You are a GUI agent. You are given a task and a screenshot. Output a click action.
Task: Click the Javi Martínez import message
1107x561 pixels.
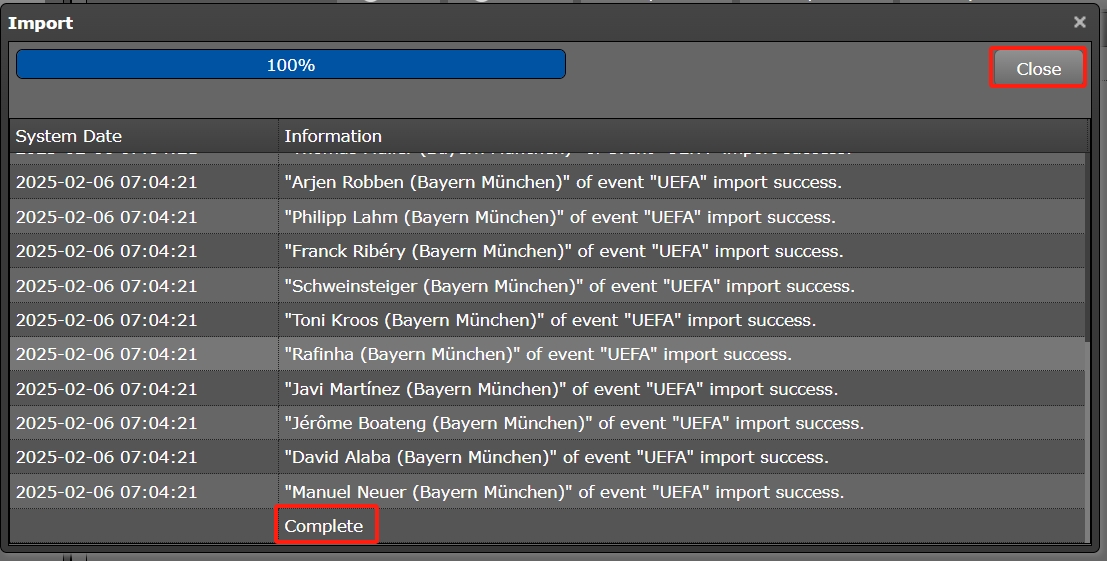tap(561, 389)
